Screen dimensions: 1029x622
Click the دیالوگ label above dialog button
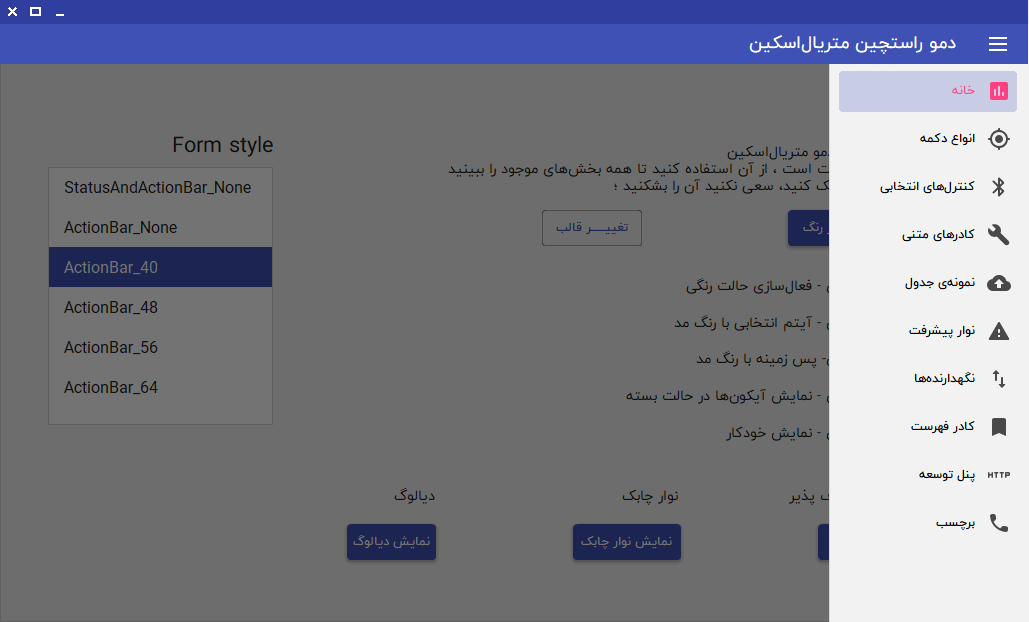(x=414, y=496)
